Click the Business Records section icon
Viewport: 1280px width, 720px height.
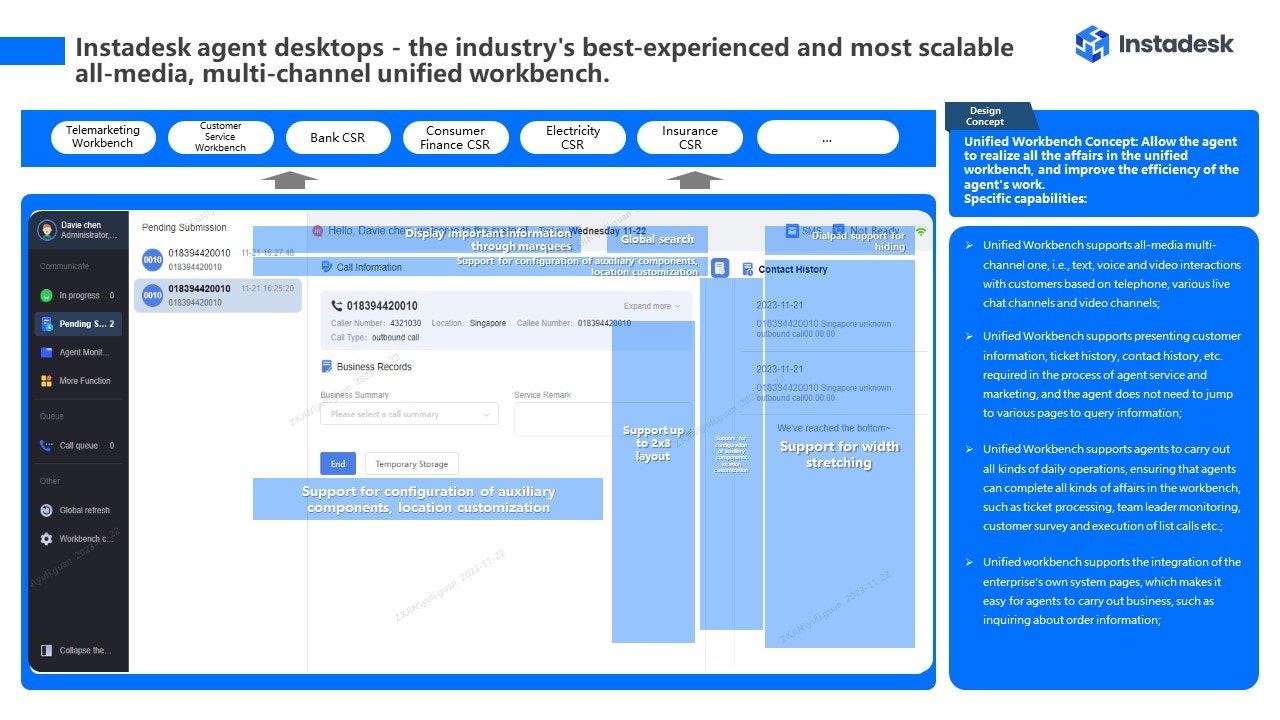pyautogui.click(x=327, y=367)
